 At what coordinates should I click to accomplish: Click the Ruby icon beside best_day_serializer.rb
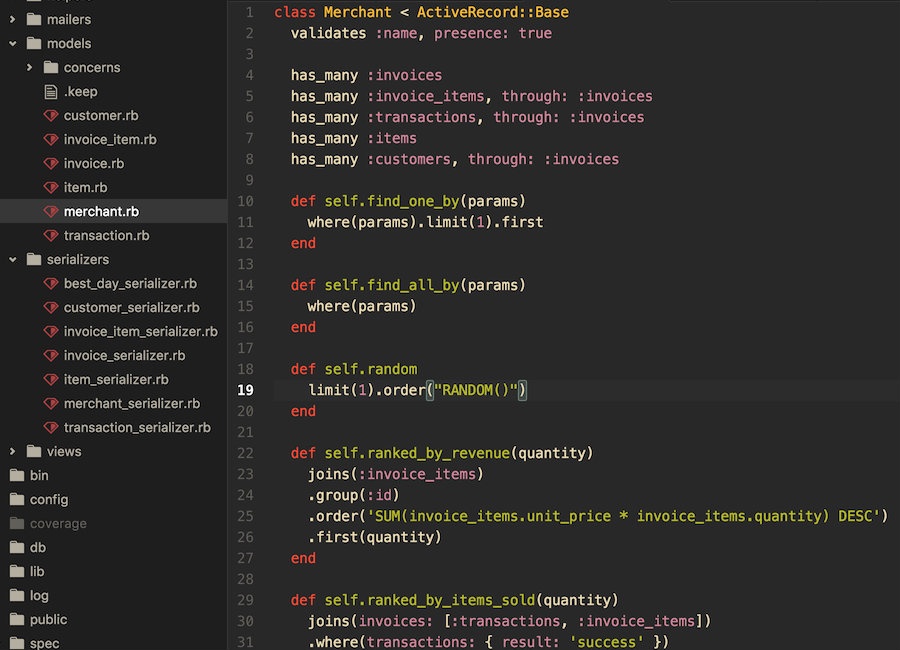click(x=51, y=284)
